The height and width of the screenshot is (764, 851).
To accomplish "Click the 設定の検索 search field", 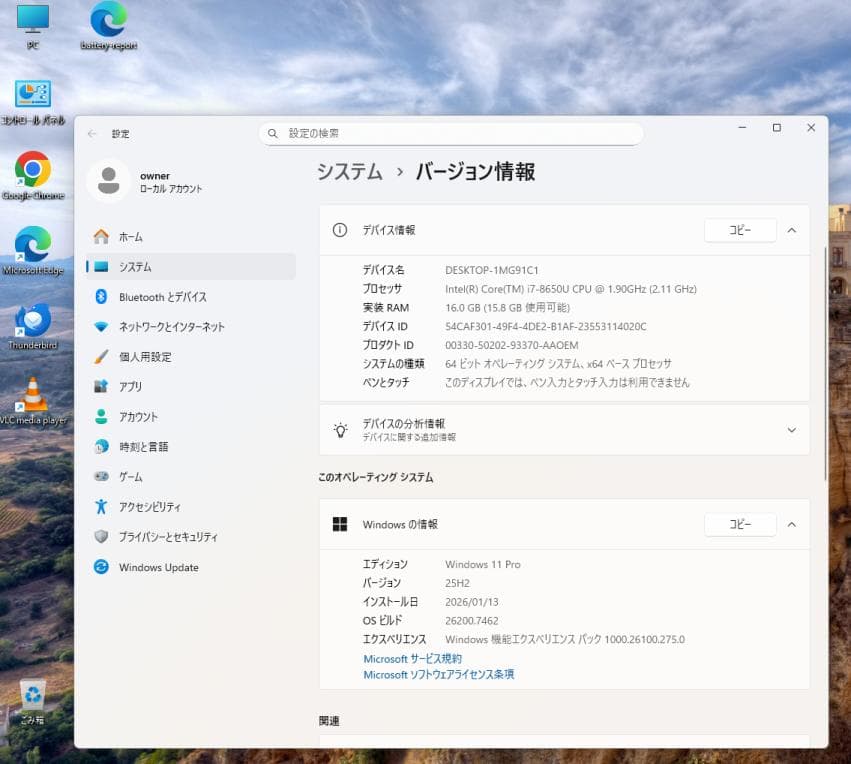I will 452,133.
